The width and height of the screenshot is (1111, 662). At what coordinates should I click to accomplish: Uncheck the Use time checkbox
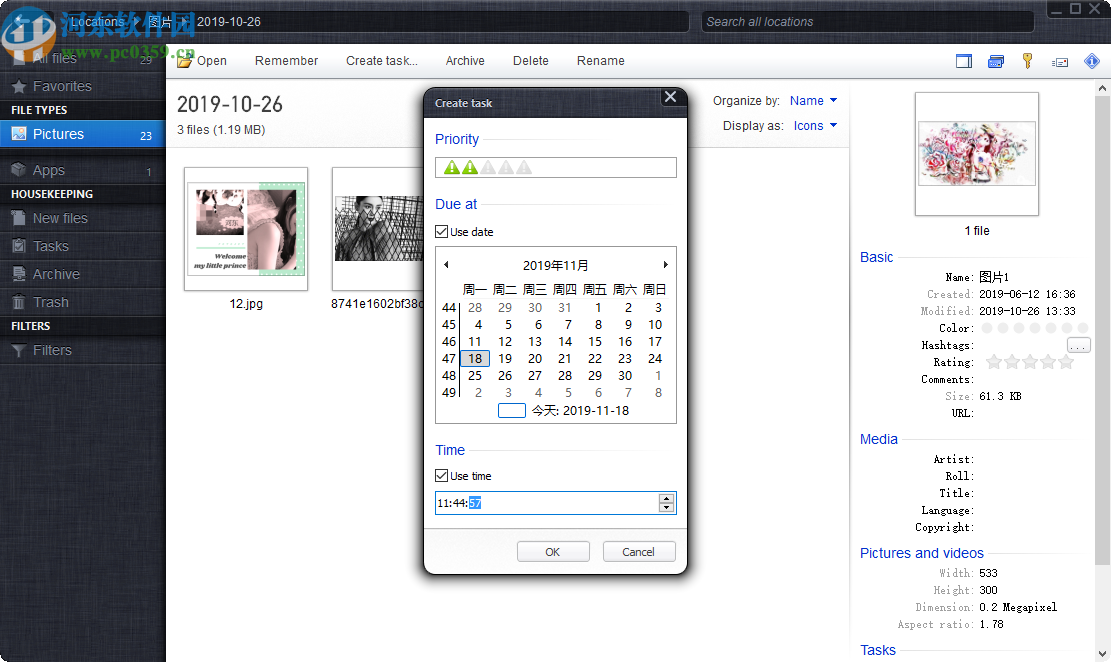441,476
